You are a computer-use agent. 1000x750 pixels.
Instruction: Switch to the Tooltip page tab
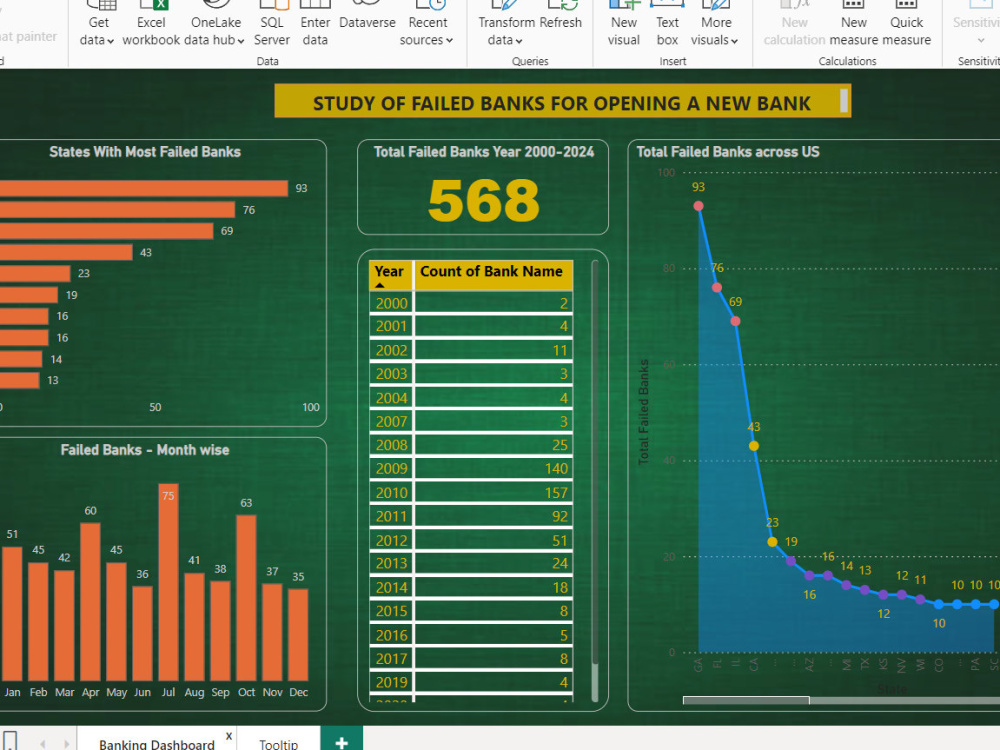click(278, 743)
